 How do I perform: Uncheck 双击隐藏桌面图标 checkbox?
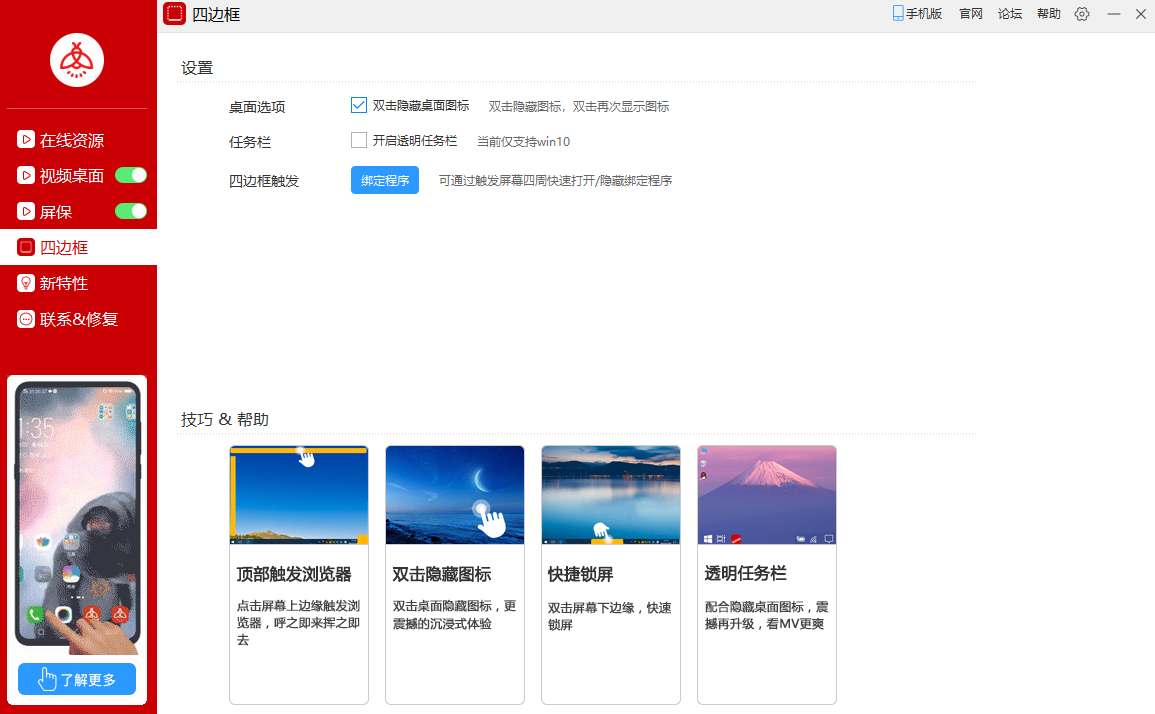[x=359, y=105]
